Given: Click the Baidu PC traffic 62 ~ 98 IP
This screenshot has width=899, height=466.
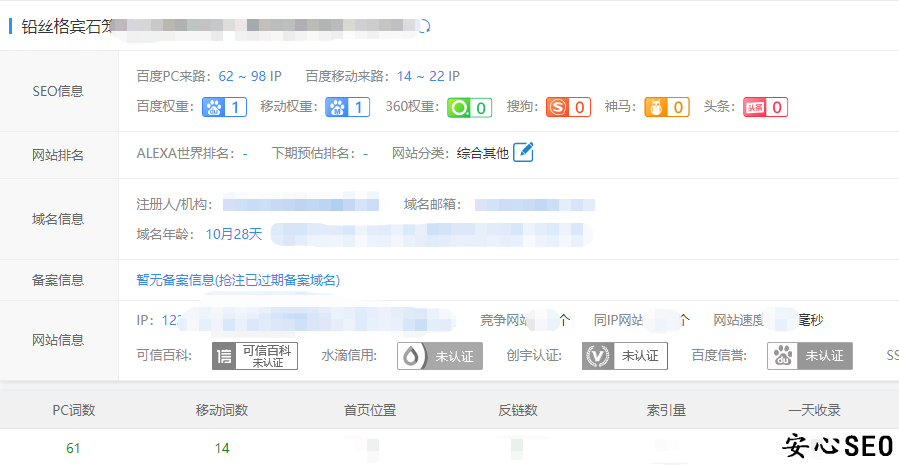Looking at the screenshot, I should coord(254,76).
